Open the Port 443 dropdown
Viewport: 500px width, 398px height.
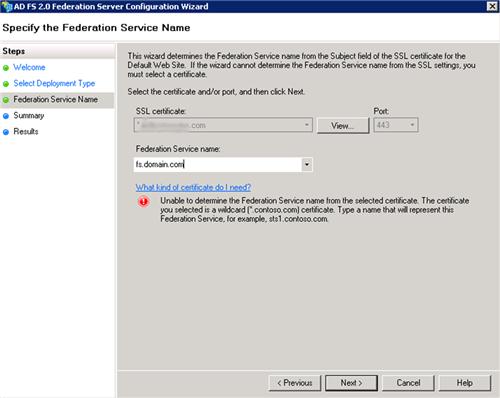(x=396, y=125)
